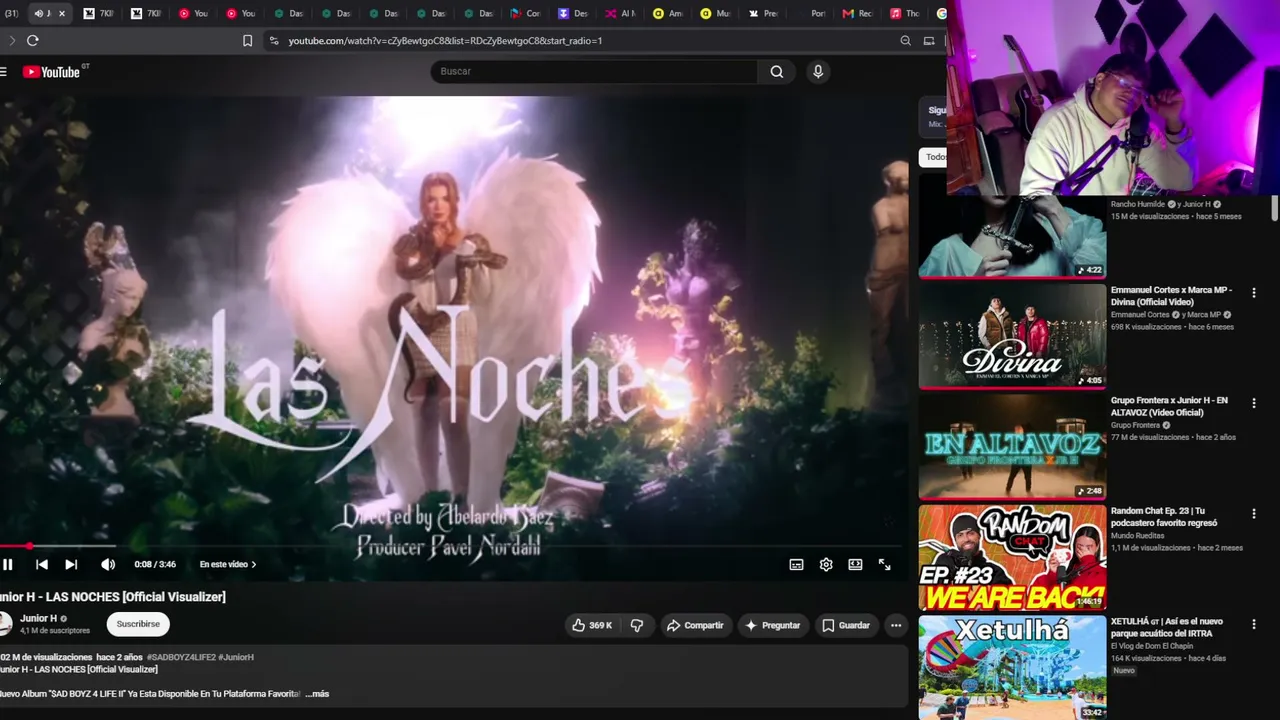This screenshot has height=720, width=1280.
Task: Open 'Emmanuel Cortes x Marca MP - Divina' title
Action: point(1171,295)
